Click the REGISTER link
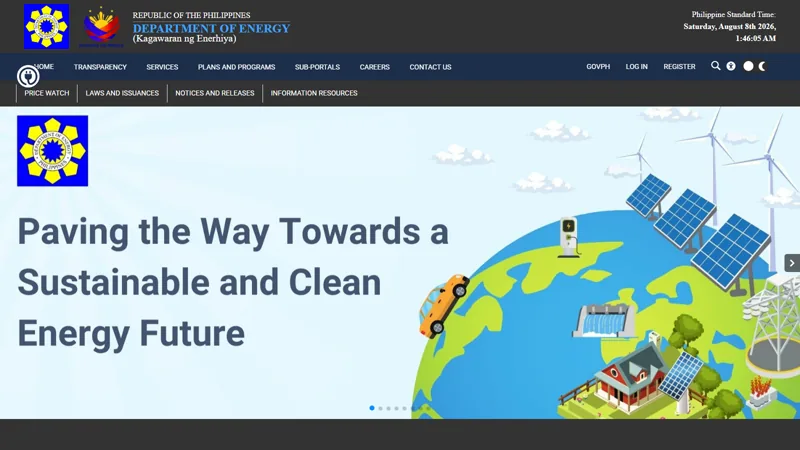 point(680,67)
